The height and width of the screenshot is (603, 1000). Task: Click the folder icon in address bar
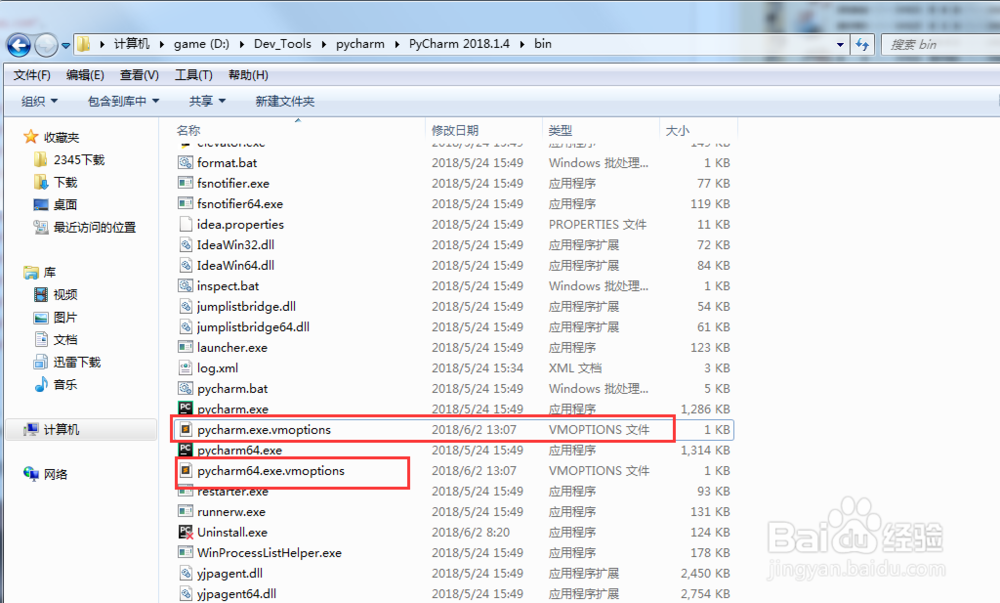[84, 44]
